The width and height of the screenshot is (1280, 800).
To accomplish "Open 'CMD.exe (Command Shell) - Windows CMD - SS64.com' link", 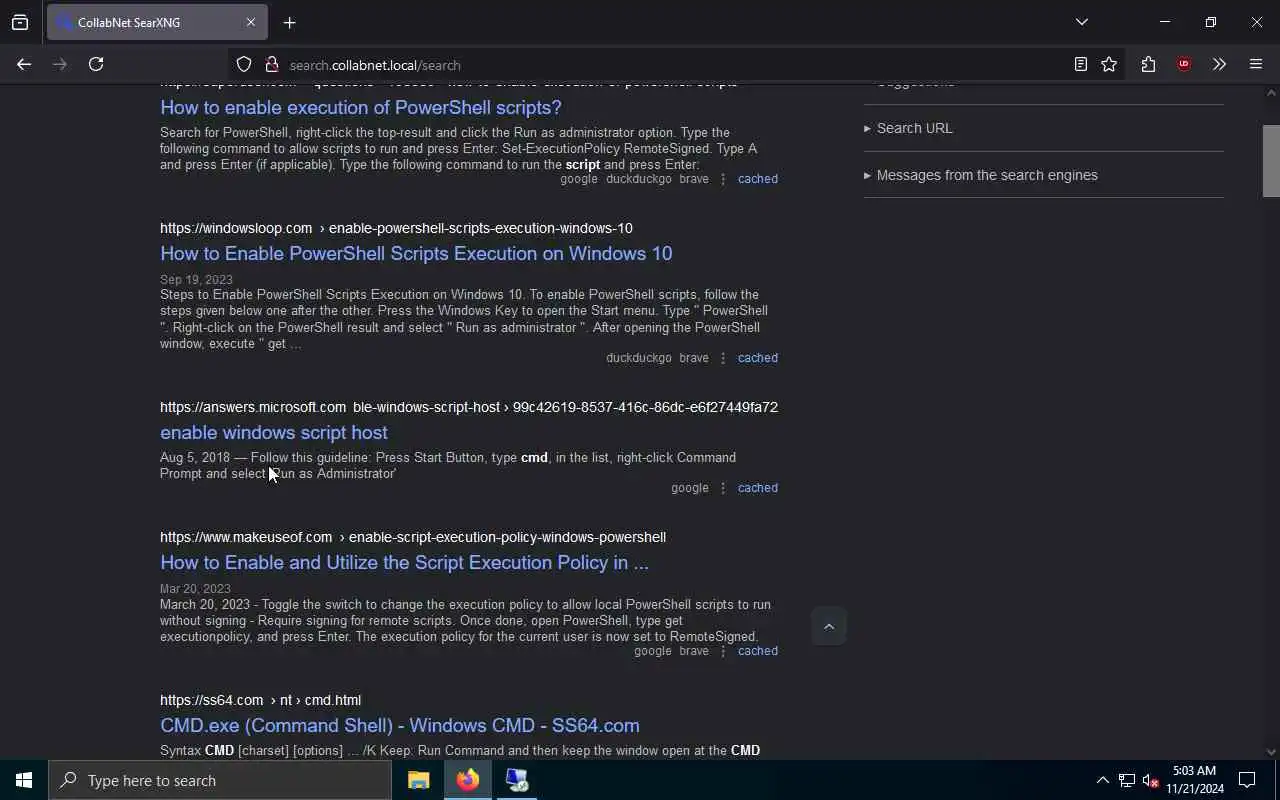I will pos(400,725).
